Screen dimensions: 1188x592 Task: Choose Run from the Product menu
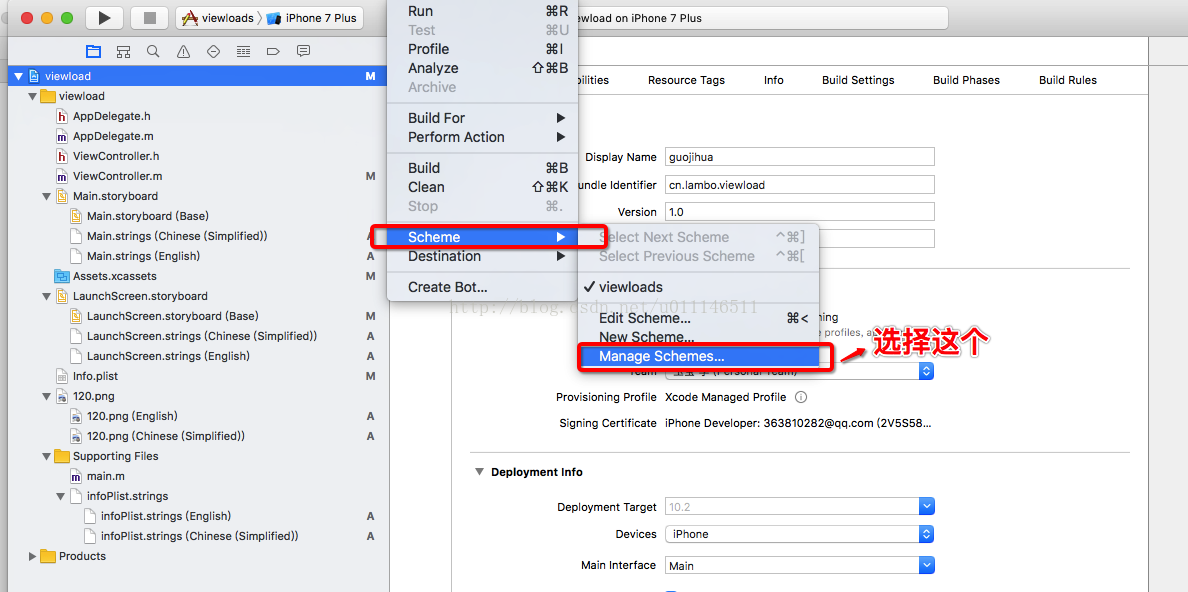click(x=482, y=11)
